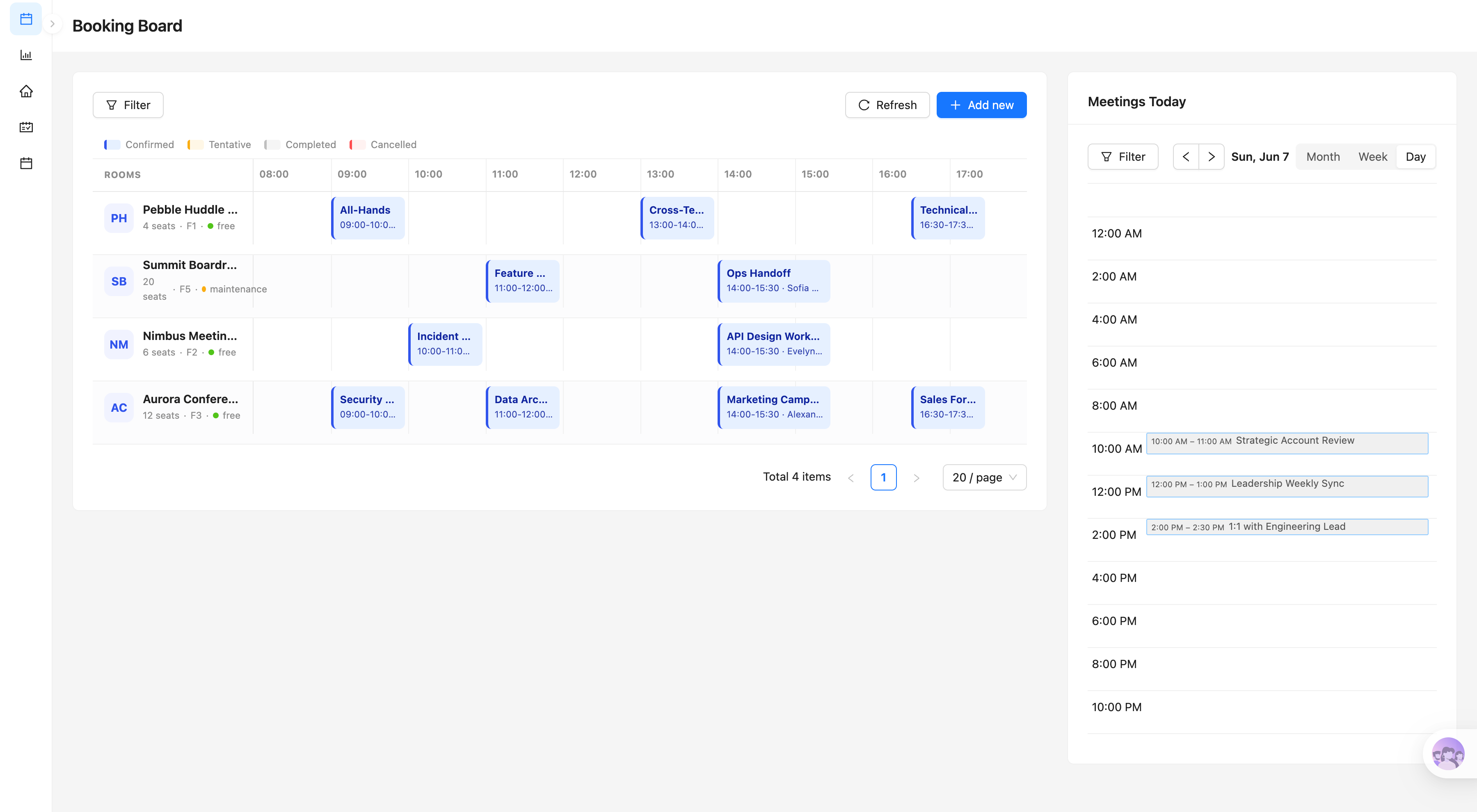Open the Summit Boardroom room name
The image size is (1477, 812).
click(189, 265)
